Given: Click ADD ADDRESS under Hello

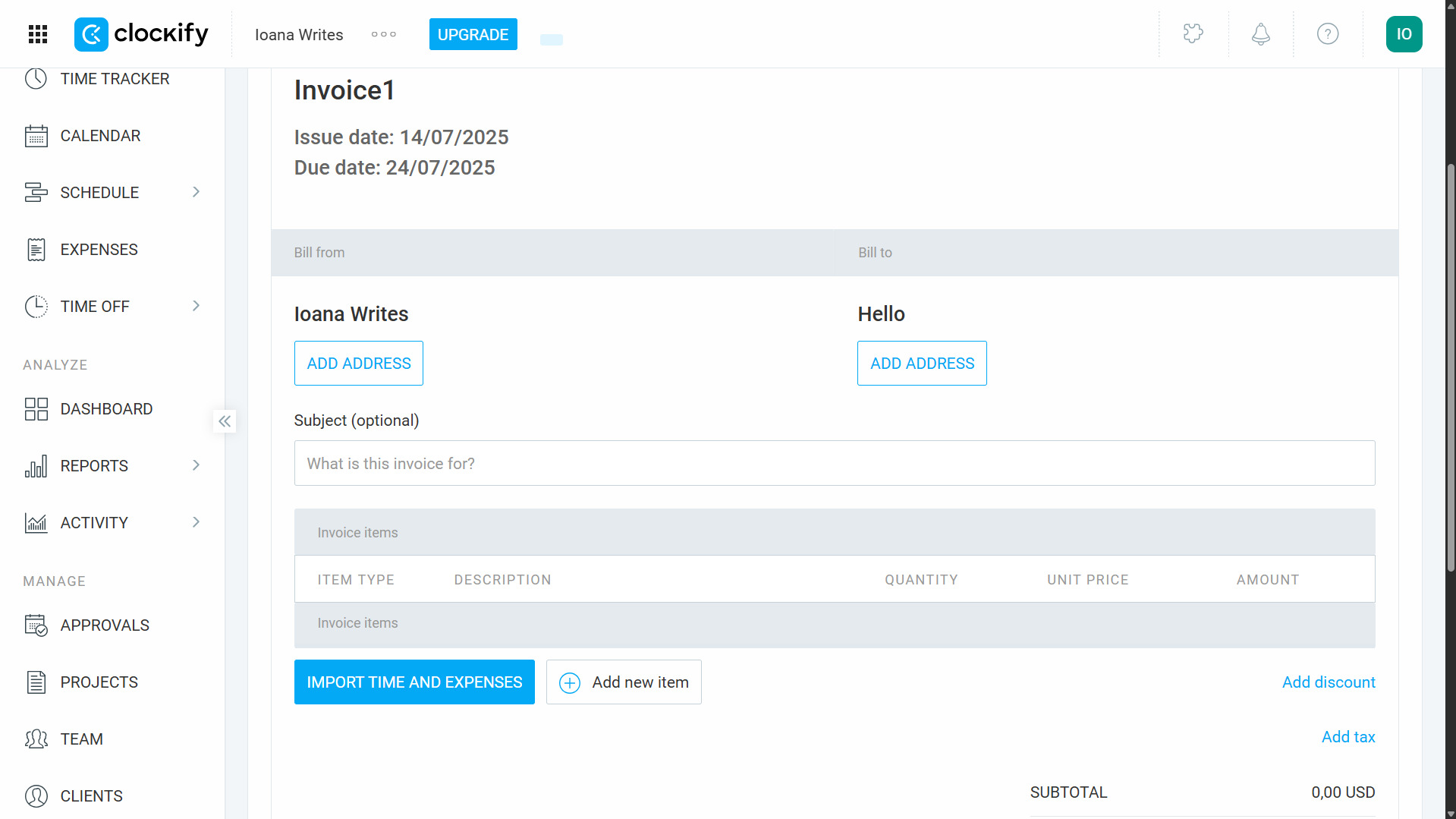Looking at the screenshot, I should click(921, 363).
